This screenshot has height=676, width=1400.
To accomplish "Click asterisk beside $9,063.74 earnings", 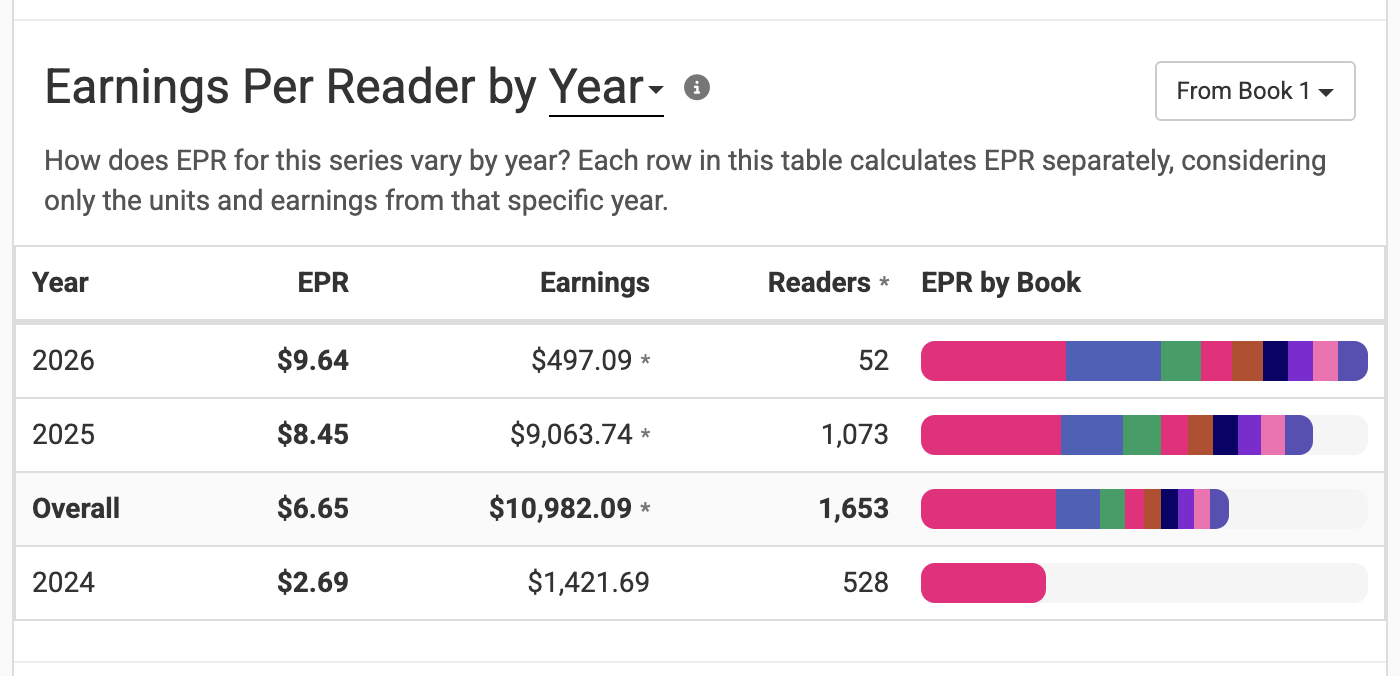I will (x=645, y=435).
